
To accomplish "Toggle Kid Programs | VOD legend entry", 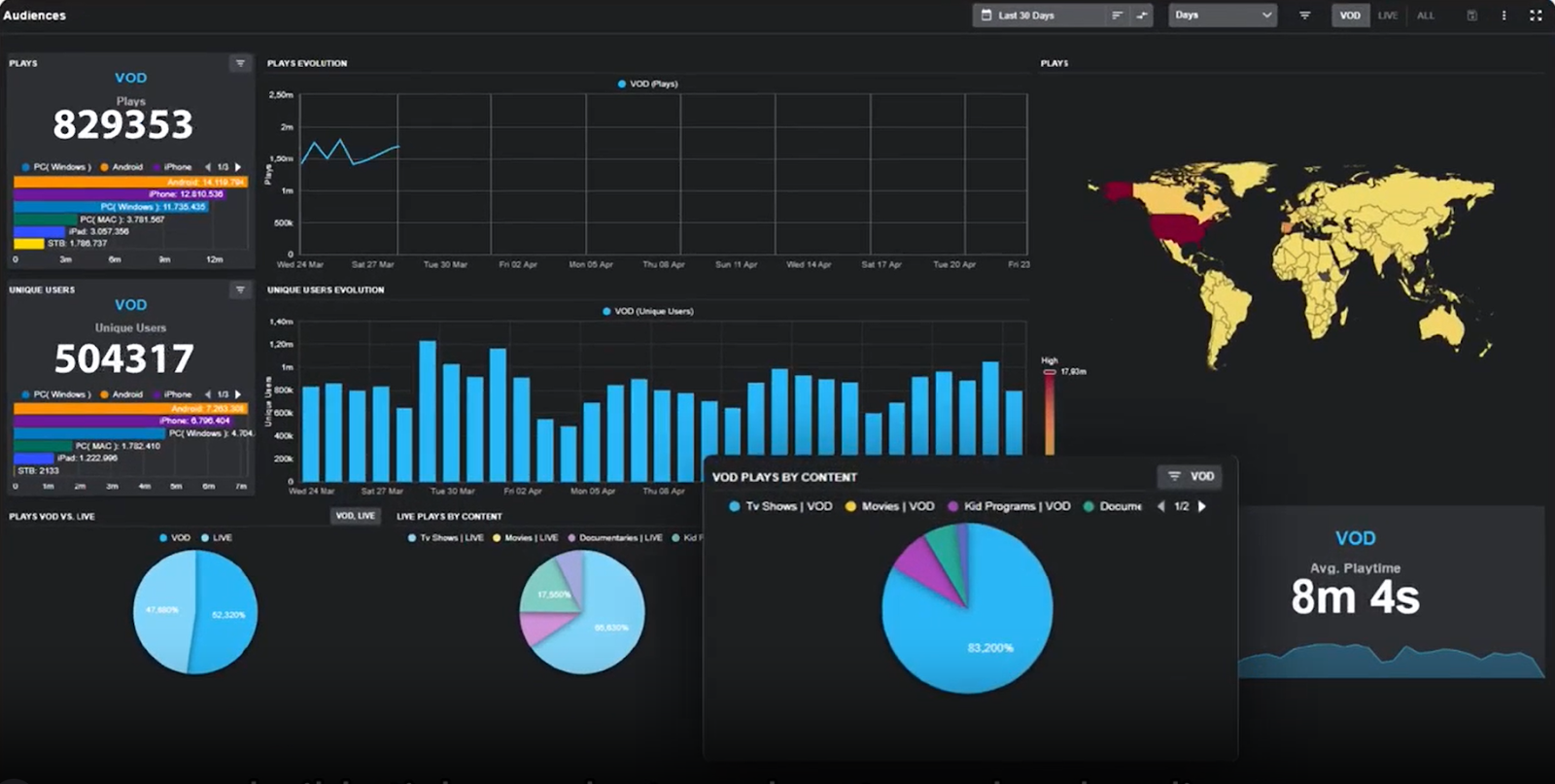I will pyautogui.click(x=1009, y=506).
